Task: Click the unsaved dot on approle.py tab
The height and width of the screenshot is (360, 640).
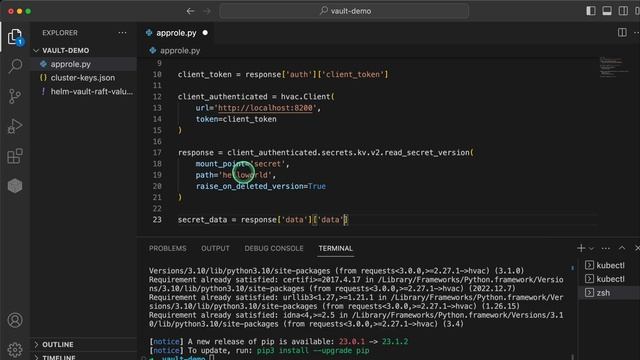Action: pos(205,33)
